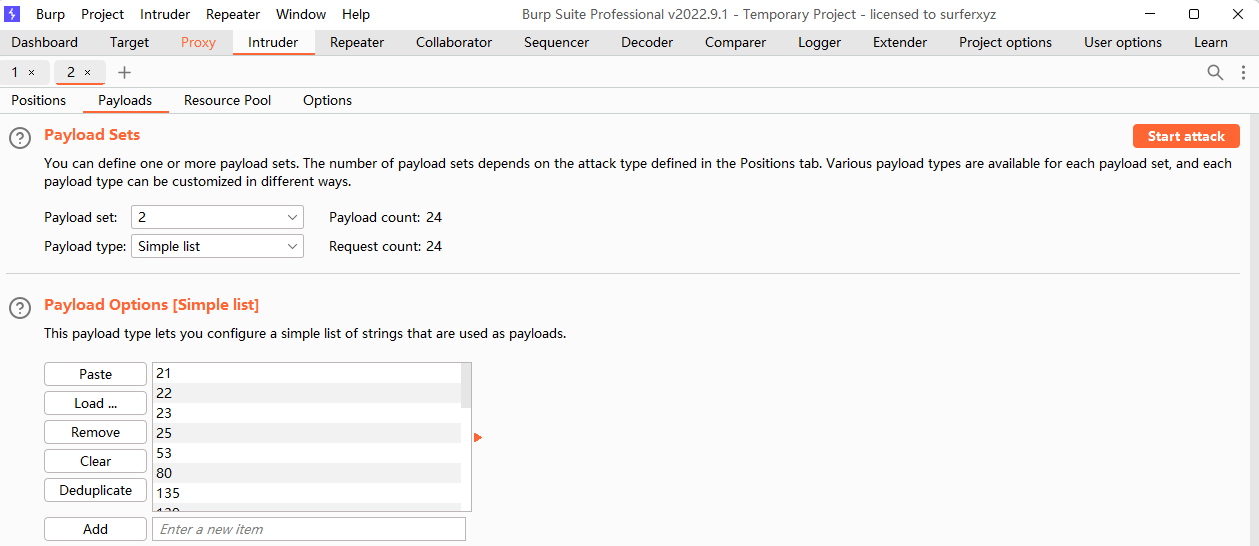This screenshot has height=546, width=1259.
Task: Close Intruder tab 2 with its x
Action: pyautogui.click(x=87, y=72)
